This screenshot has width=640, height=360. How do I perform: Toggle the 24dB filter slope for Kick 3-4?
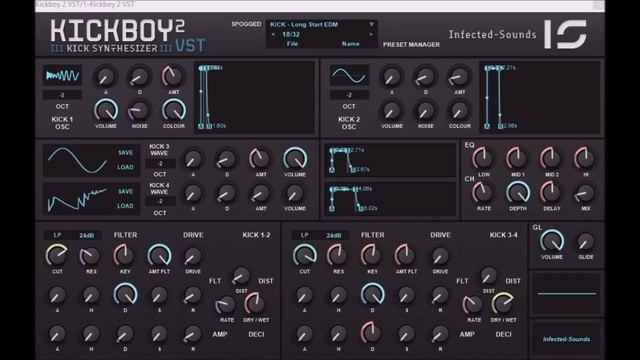[333, 236]
